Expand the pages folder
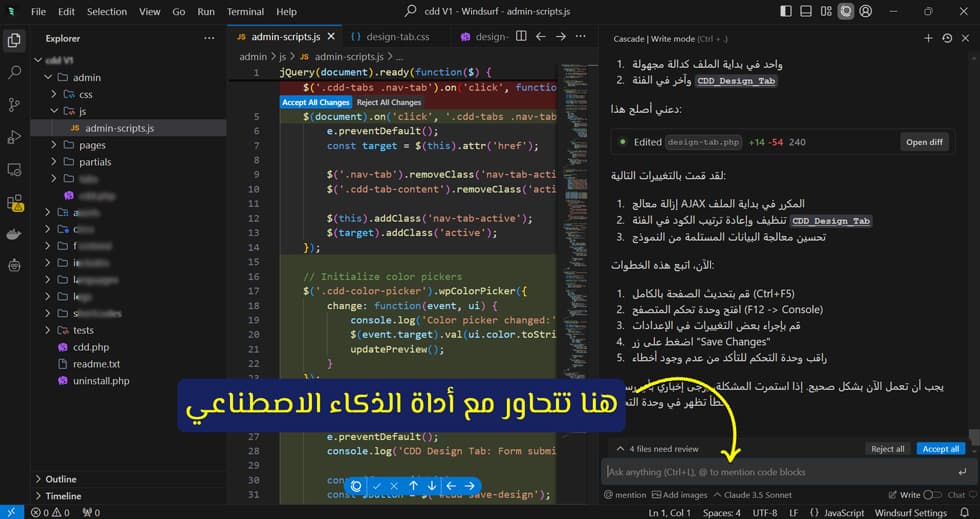The image size is (980, 519). (54, 145)
